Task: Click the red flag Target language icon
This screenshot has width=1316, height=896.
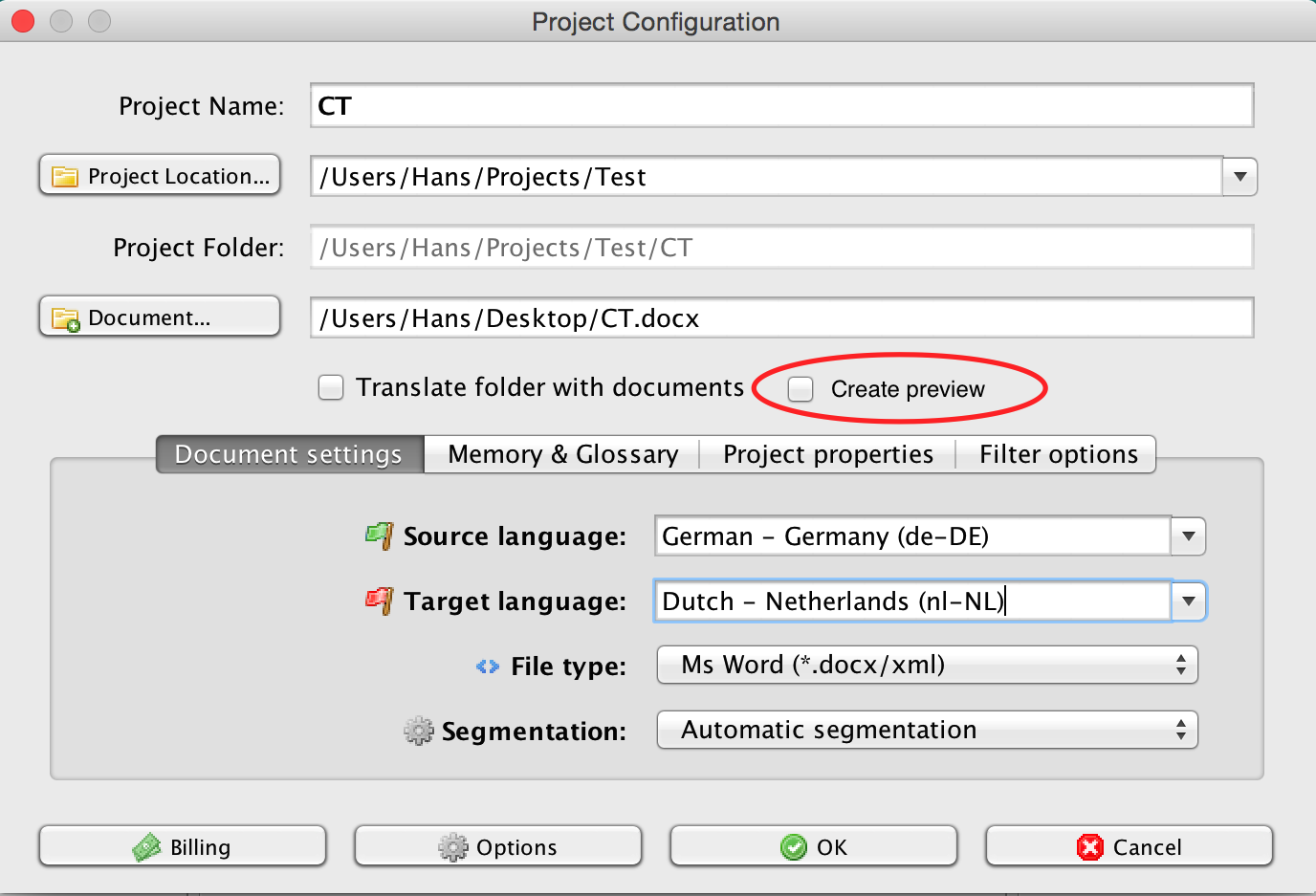Action: tap(380, 601)
